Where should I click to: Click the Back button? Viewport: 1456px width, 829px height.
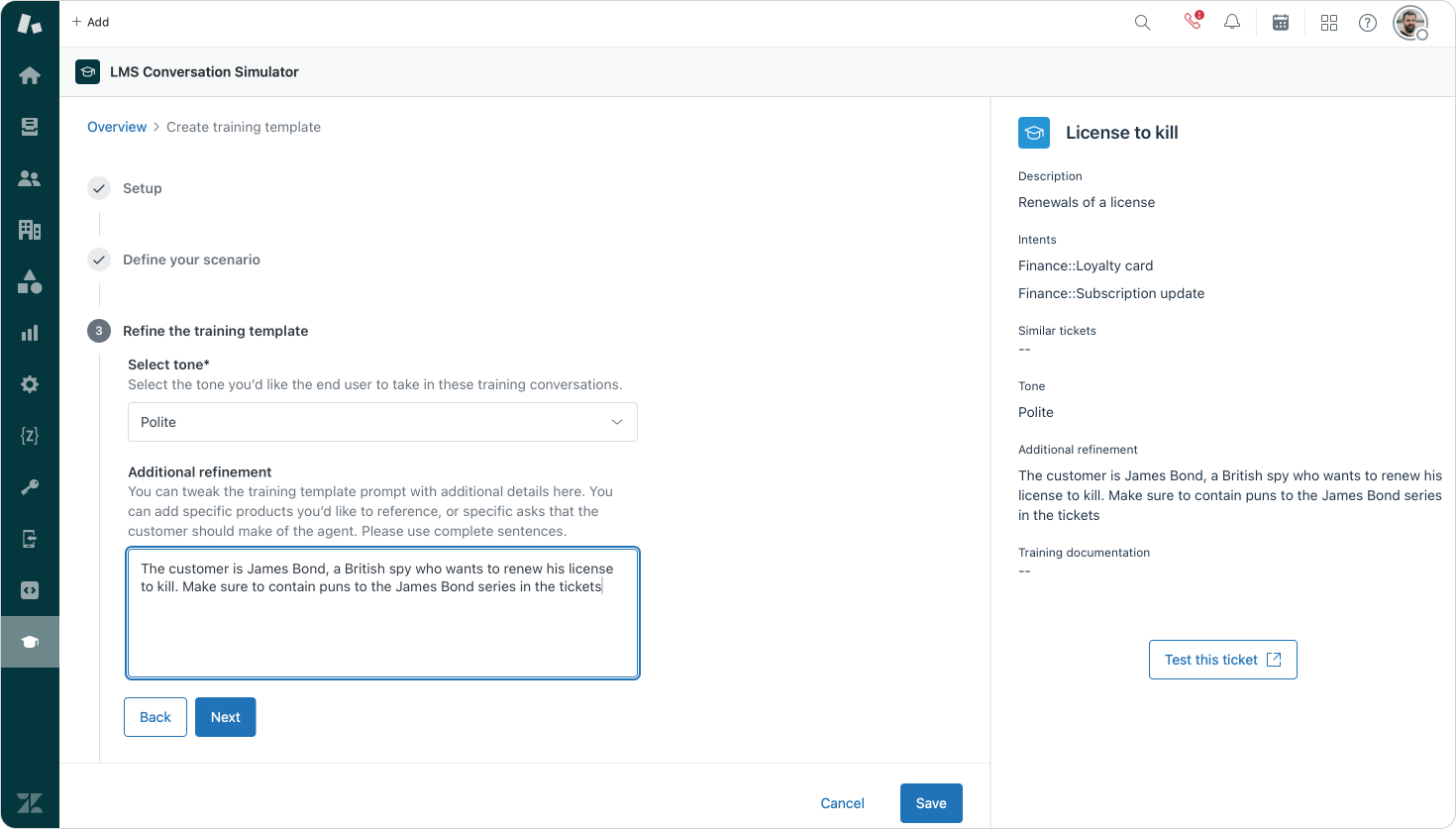156,717
